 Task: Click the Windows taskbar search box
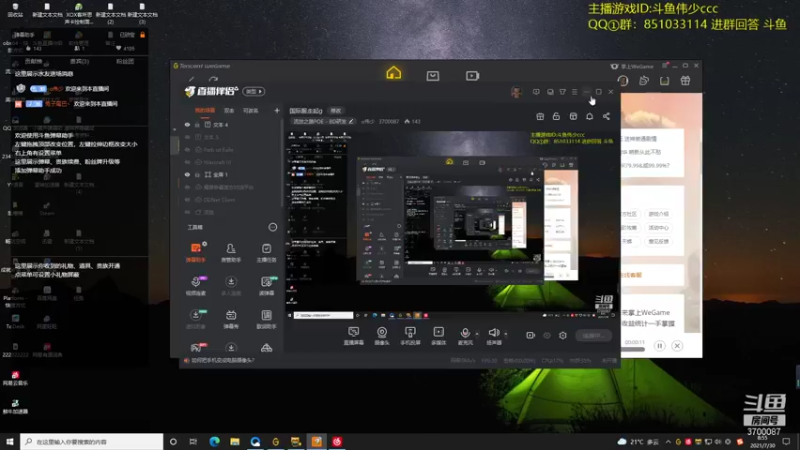click(92, 441)
